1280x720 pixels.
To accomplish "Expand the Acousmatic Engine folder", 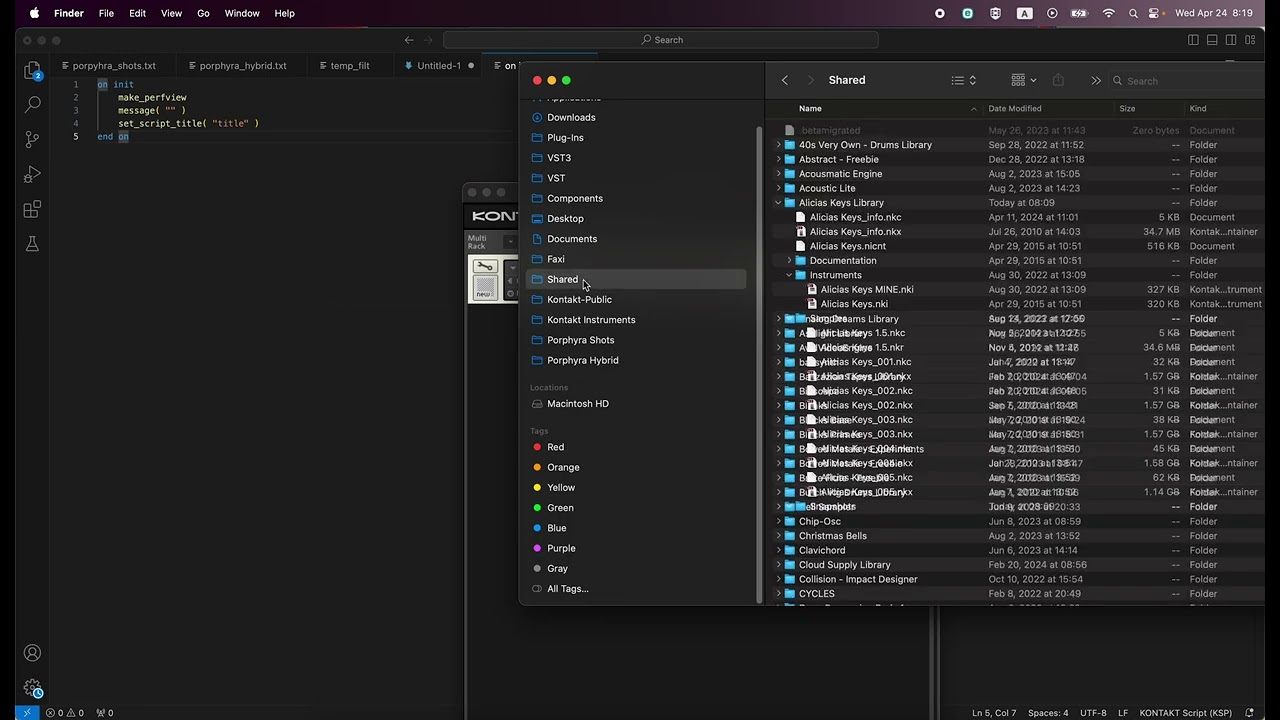I will point(779,174).
